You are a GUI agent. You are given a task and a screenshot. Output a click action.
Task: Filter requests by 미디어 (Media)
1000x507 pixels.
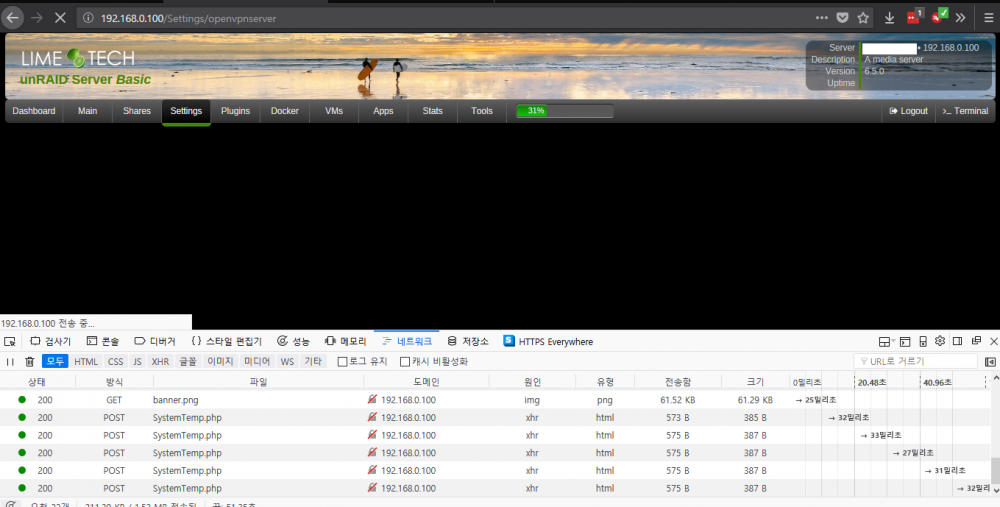point(257,362)
